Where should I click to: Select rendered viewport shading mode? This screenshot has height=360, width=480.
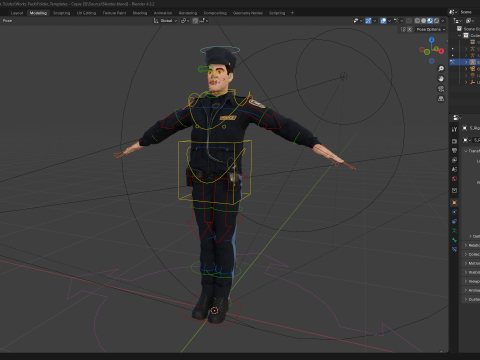(436, 21)
